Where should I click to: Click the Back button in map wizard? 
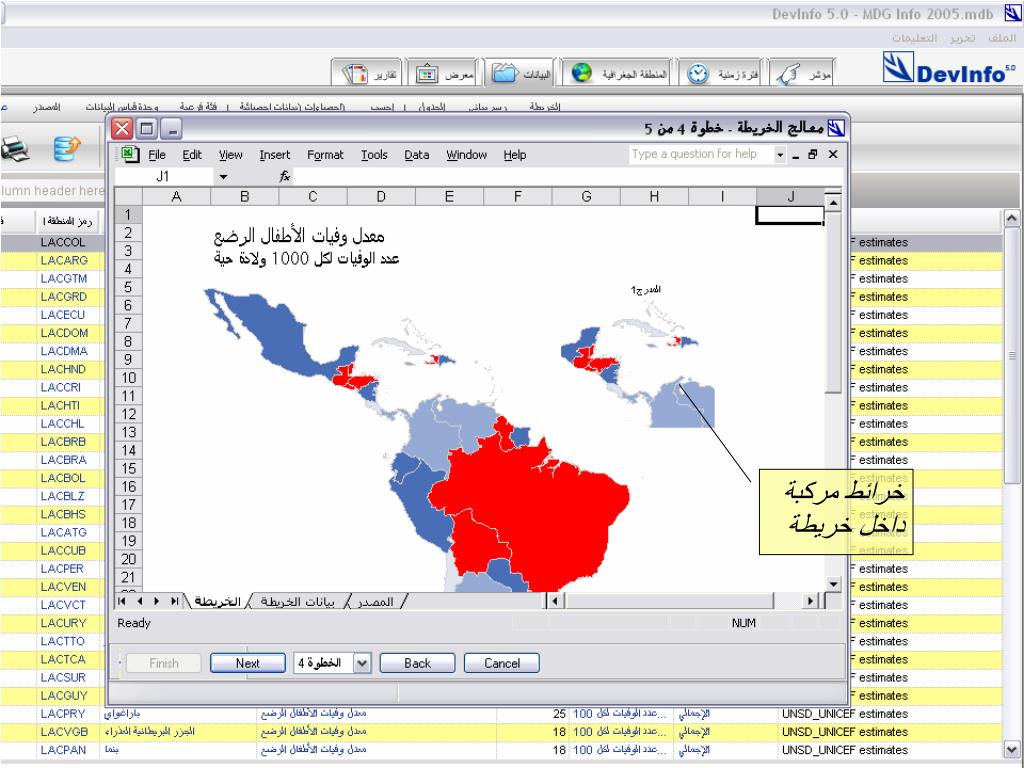click(x=417, y=663)
